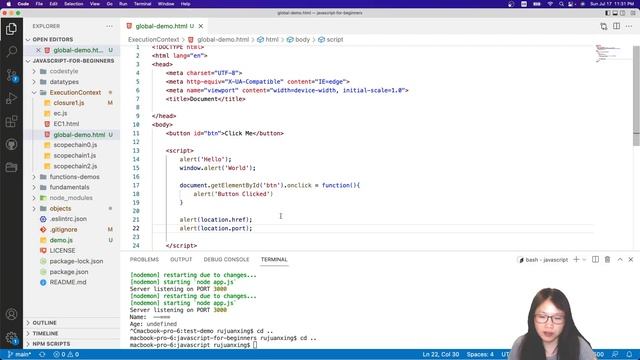Open .eslintrc.json file
640x360 pixels.
click(x=68, y=219)
